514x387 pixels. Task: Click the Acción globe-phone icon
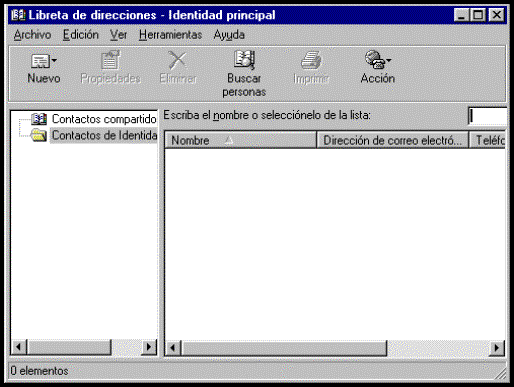pyautogui.click(x=374, y=60)
